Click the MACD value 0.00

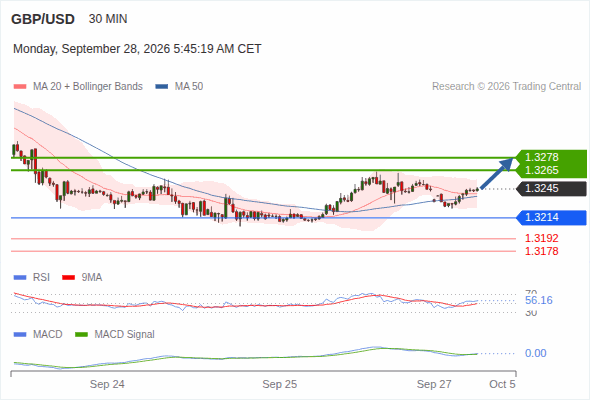point(536,353)
